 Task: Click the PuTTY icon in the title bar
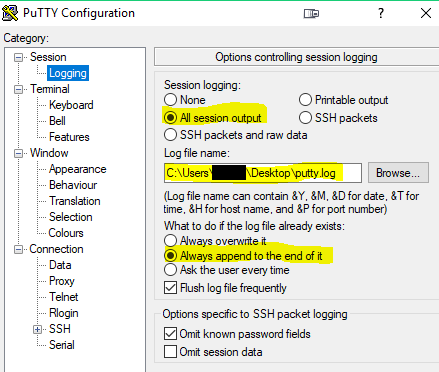point(10,13)
